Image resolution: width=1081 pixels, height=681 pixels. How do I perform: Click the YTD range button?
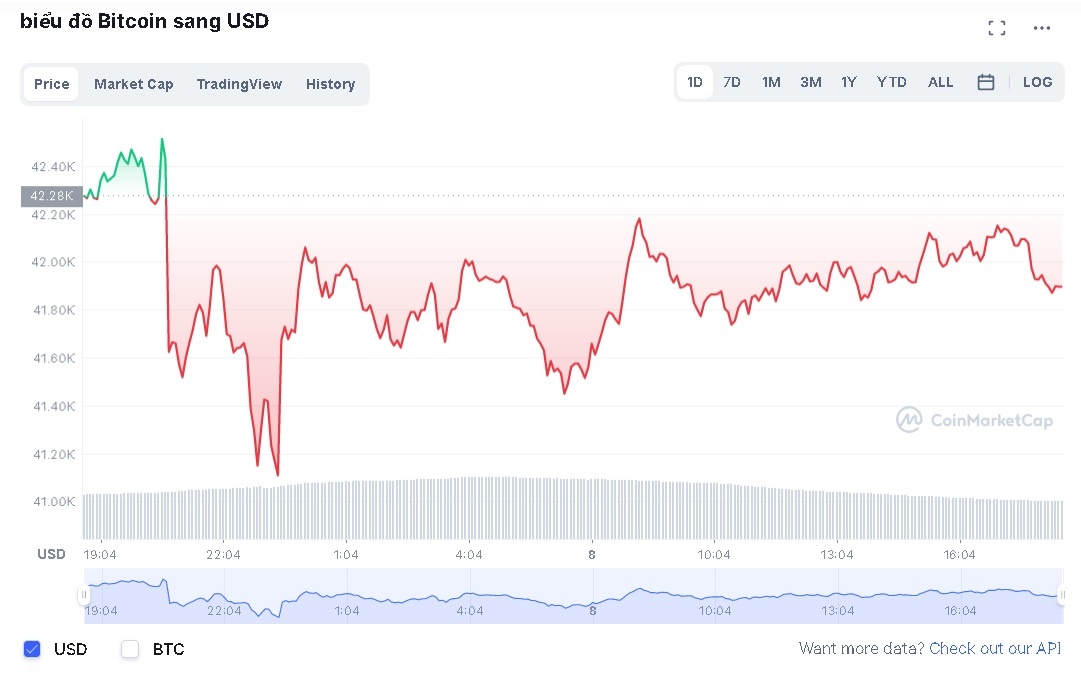coord(890,82)
